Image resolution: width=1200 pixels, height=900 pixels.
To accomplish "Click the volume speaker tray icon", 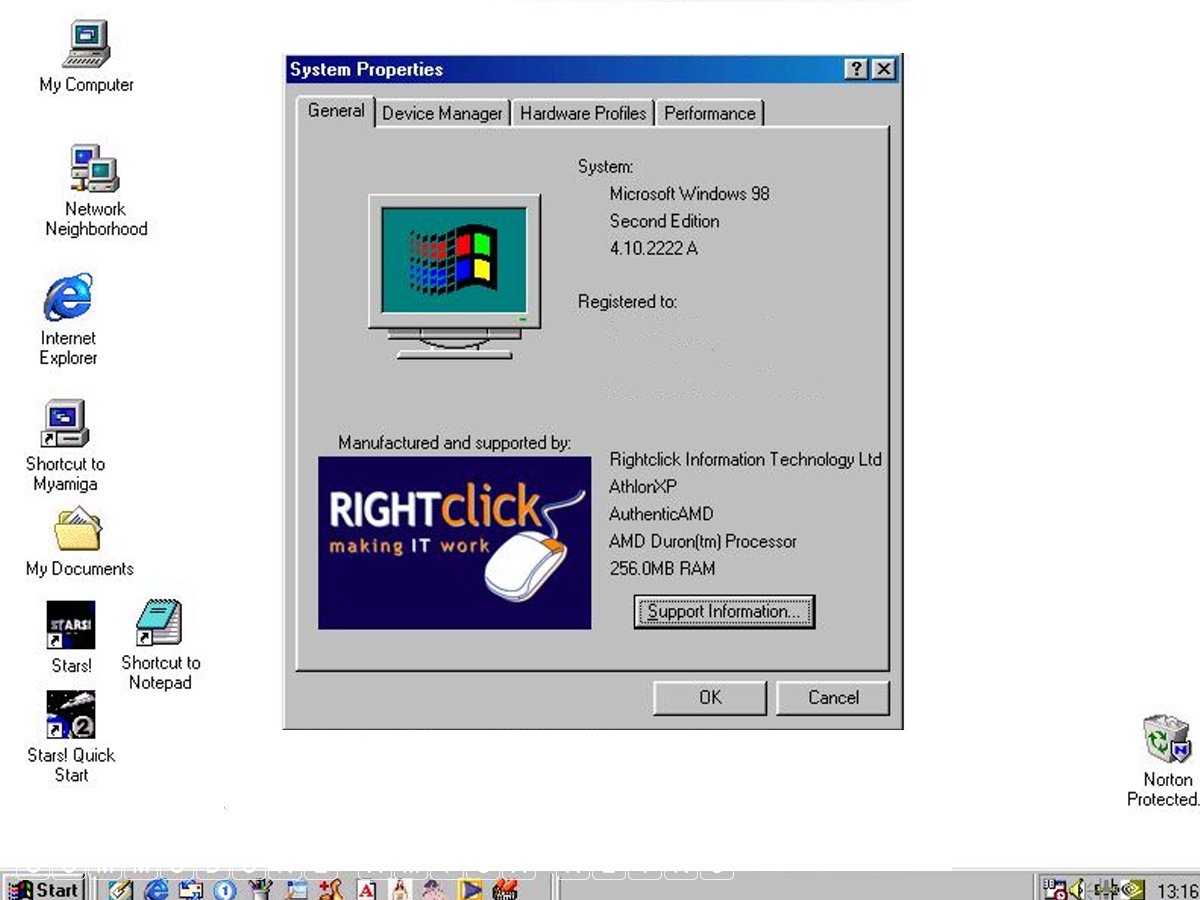I will pyautogui.click(x=1077, y=889).
